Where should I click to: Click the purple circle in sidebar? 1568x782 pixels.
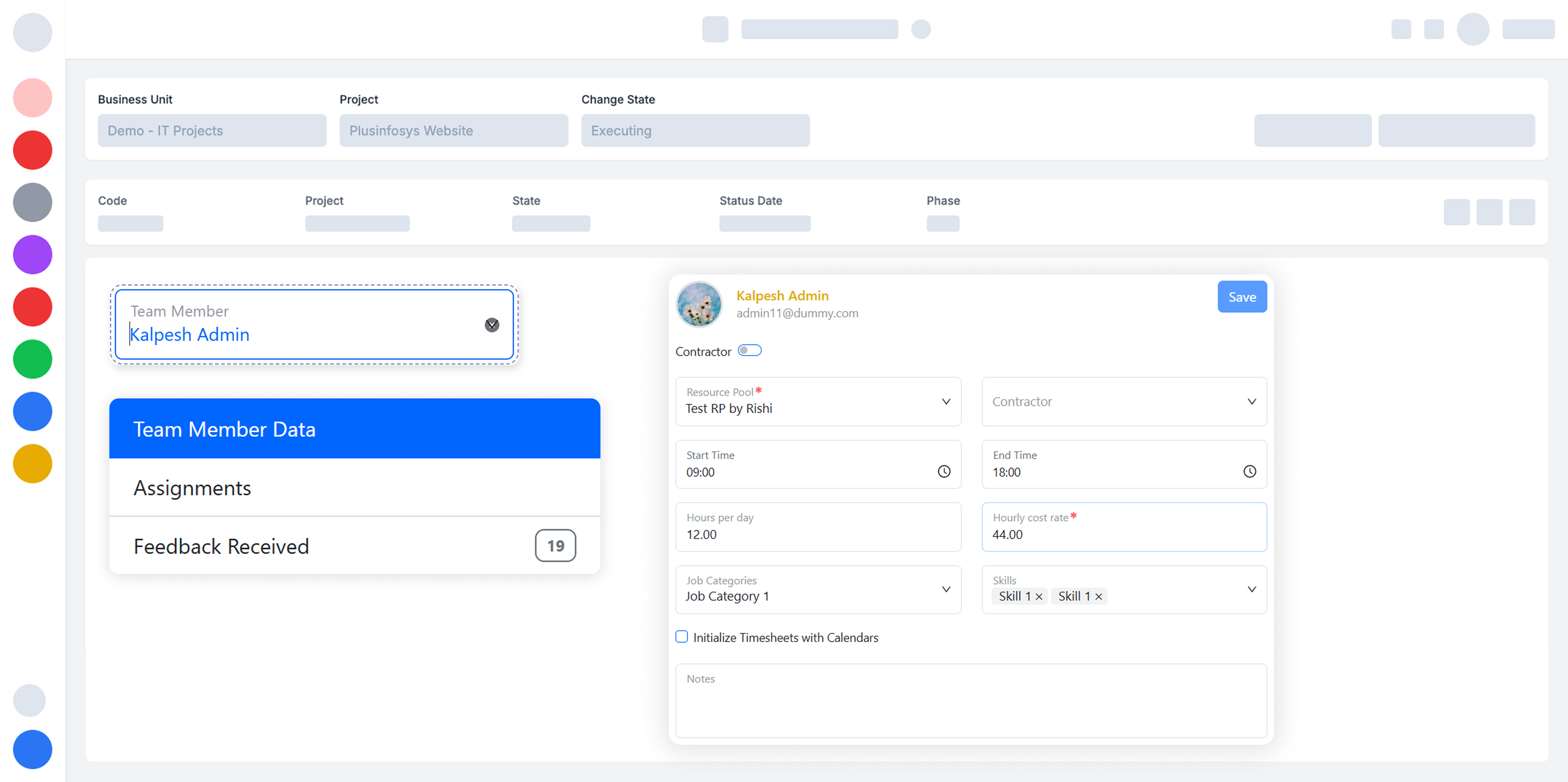click(32, 254)
